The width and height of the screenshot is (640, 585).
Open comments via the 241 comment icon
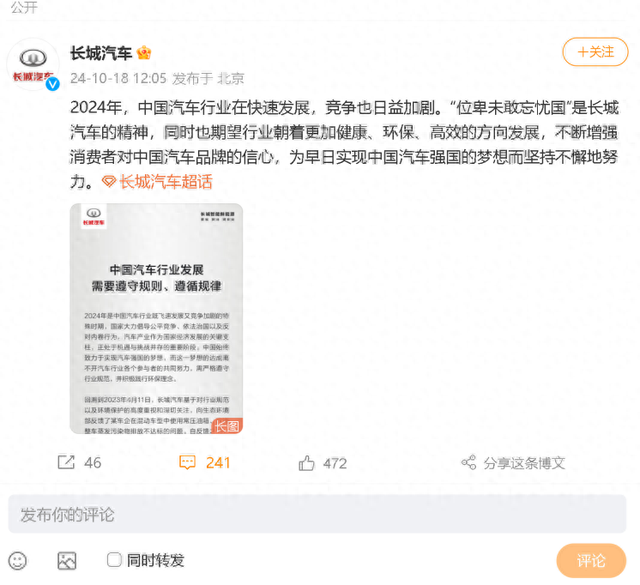pos(187,463)
